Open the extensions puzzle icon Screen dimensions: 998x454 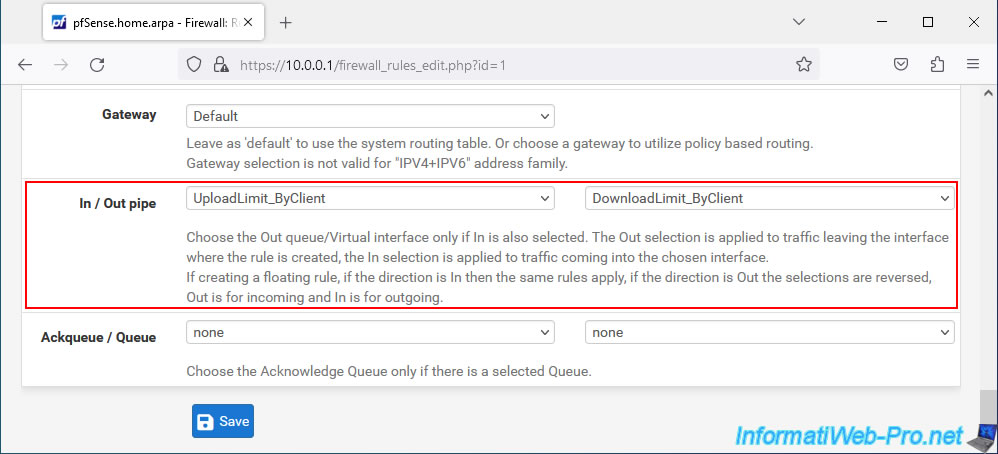pyautogui.click(x=937, y=64)
